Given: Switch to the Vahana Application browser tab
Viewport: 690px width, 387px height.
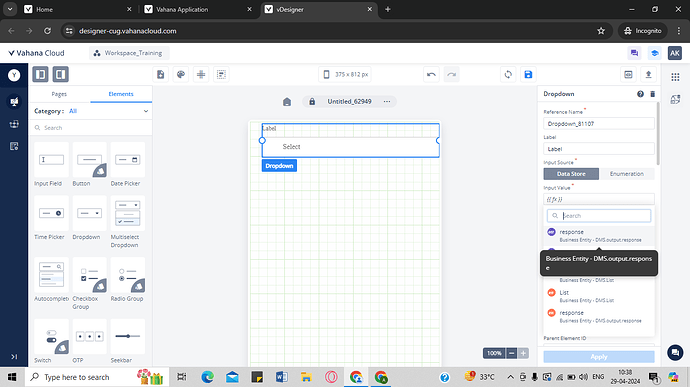Looking at the screenshot, I should click(x=197, y=9).
